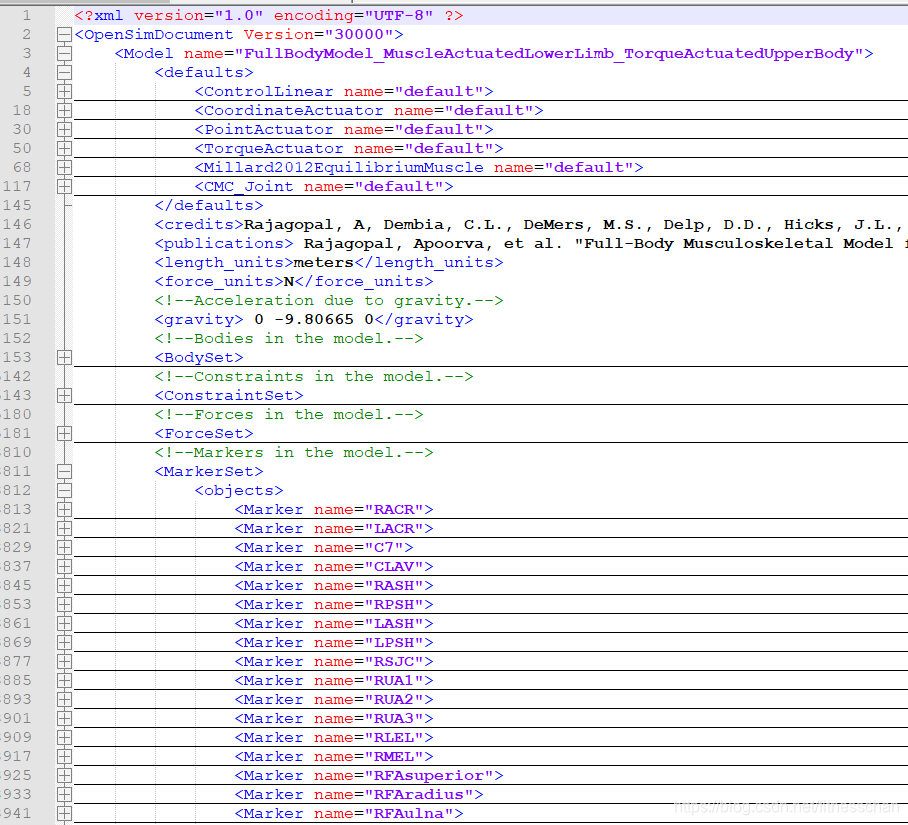The image size is (908, 825).
Task: Click the Constraints in the model comment
Action: [314, 377]
